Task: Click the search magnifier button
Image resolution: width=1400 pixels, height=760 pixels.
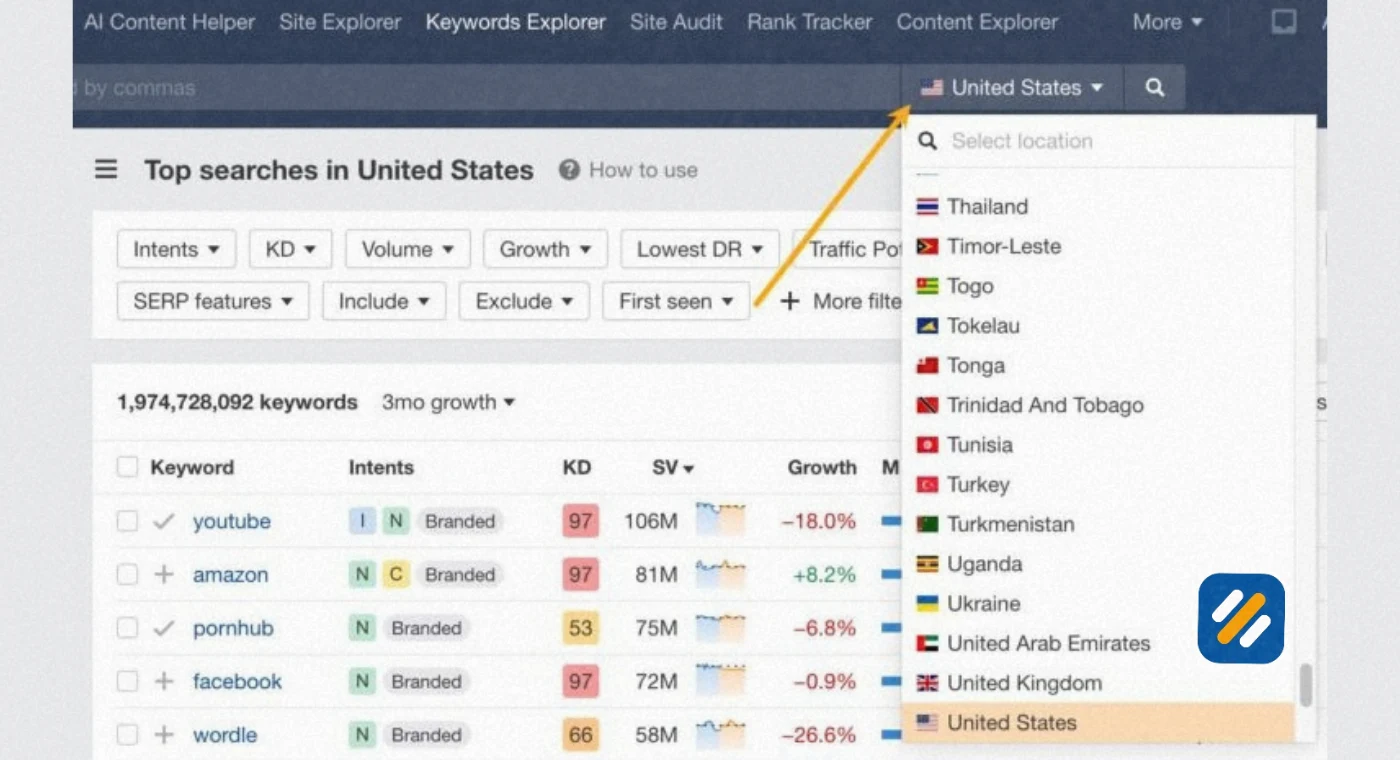Action: [1155, 88]
